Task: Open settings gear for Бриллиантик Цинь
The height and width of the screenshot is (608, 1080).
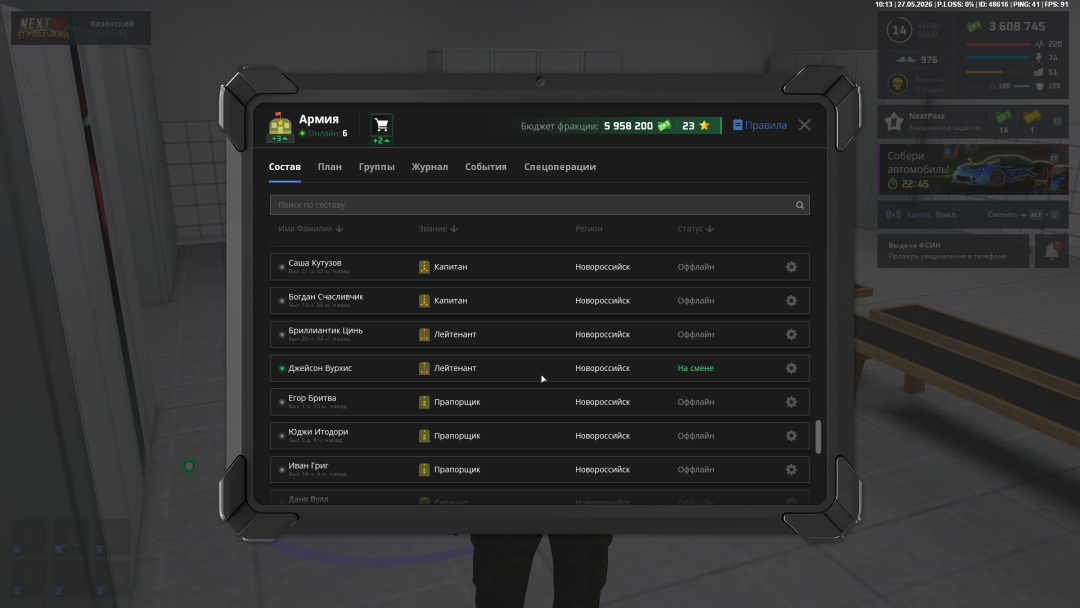Action: (791, 334)
